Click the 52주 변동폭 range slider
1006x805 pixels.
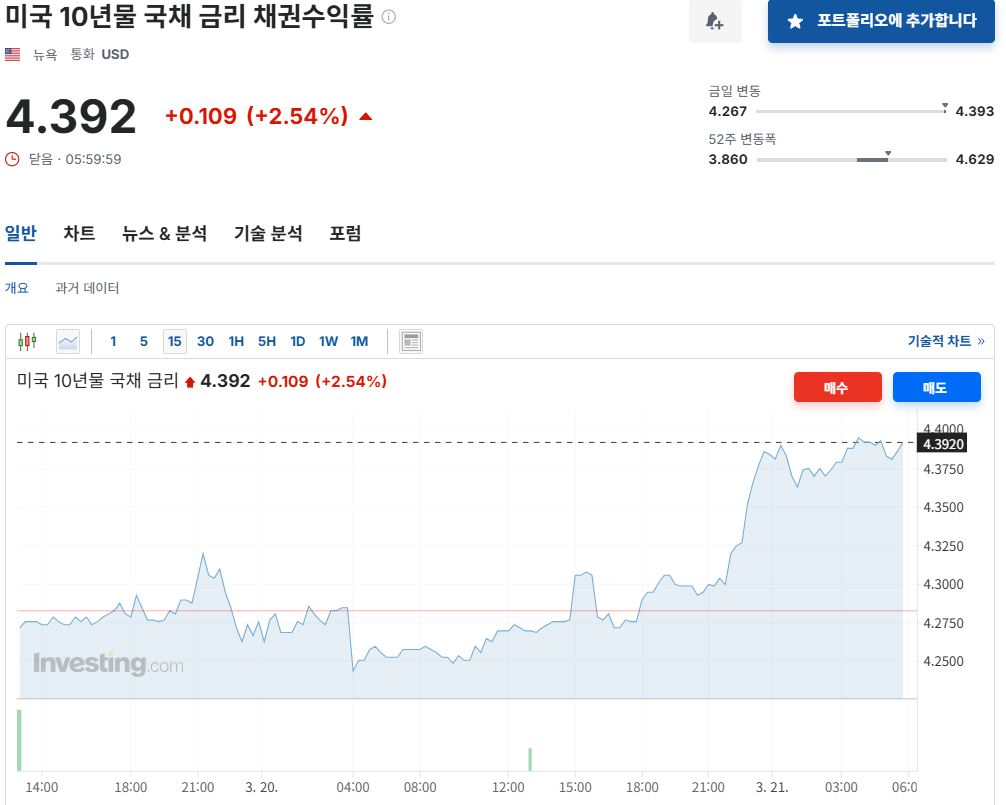point(851,159)
